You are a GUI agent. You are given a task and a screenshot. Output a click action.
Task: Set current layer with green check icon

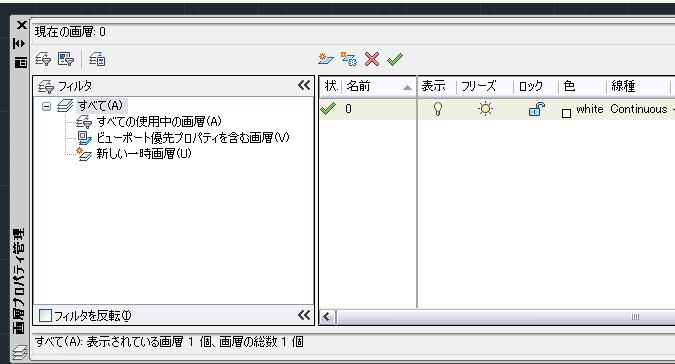pyautogui.click(x=395, y=59)
